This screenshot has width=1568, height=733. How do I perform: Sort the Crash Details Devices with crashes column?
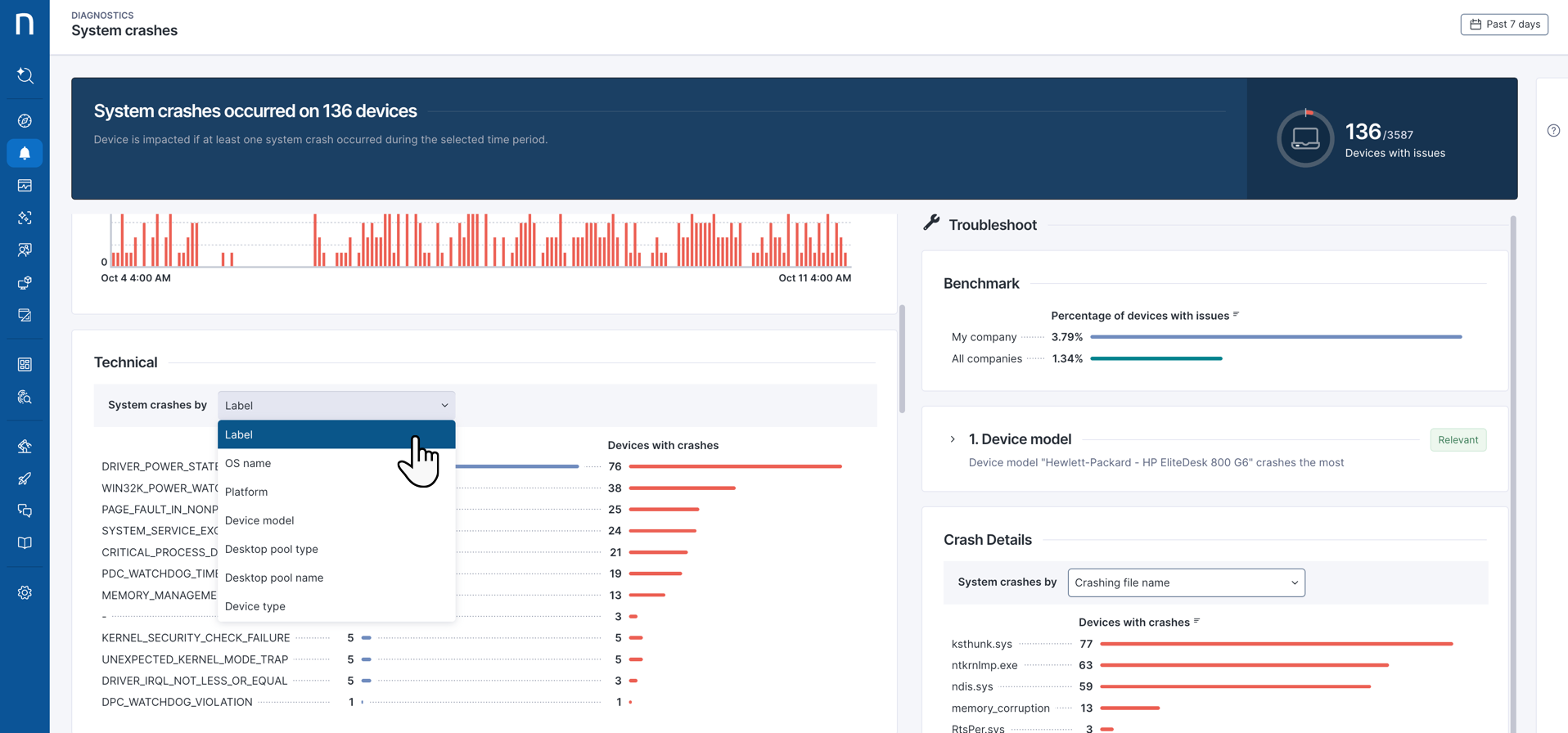coord(1196,622)
